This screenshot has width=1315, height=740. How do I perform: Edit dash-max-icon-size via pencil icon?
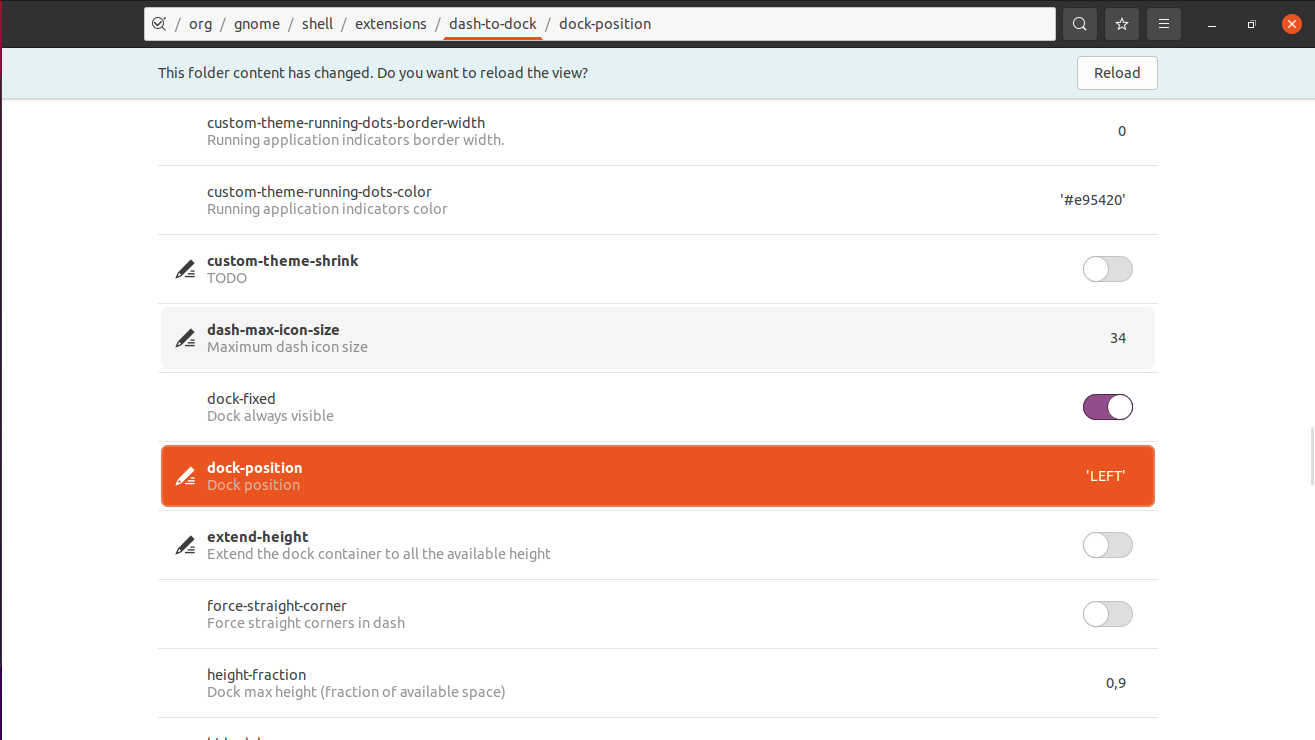coord(185,338)
